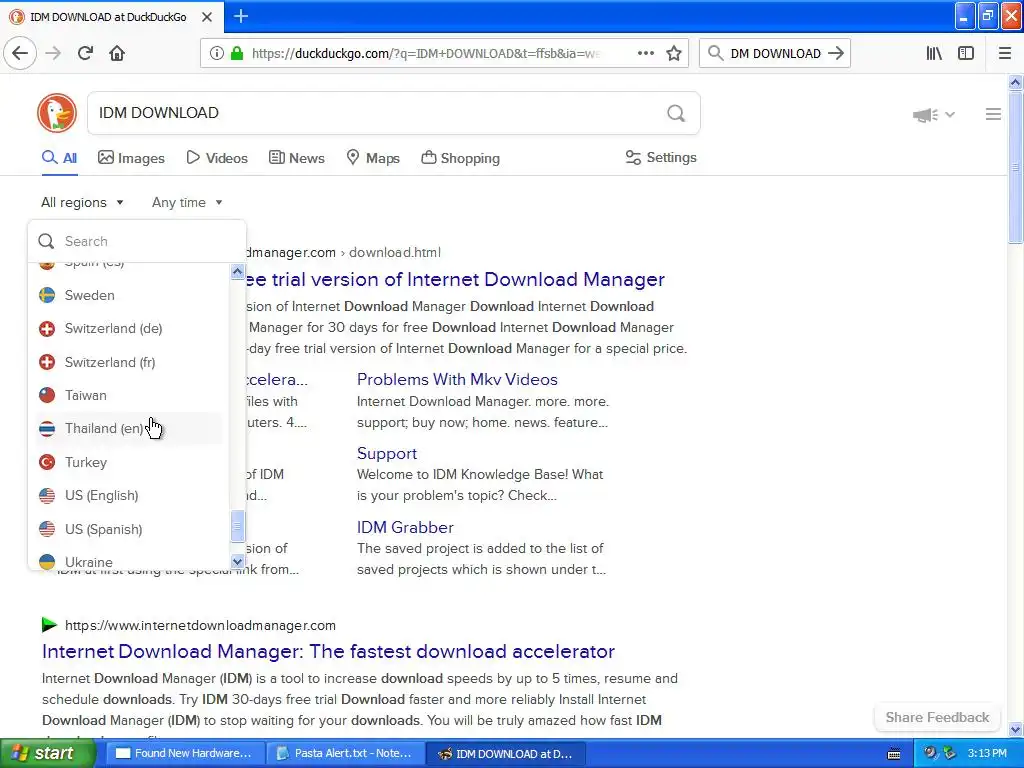Open the Support sitelink
The height and width of the screenshot is (768, 1024).
pos(387,453)
